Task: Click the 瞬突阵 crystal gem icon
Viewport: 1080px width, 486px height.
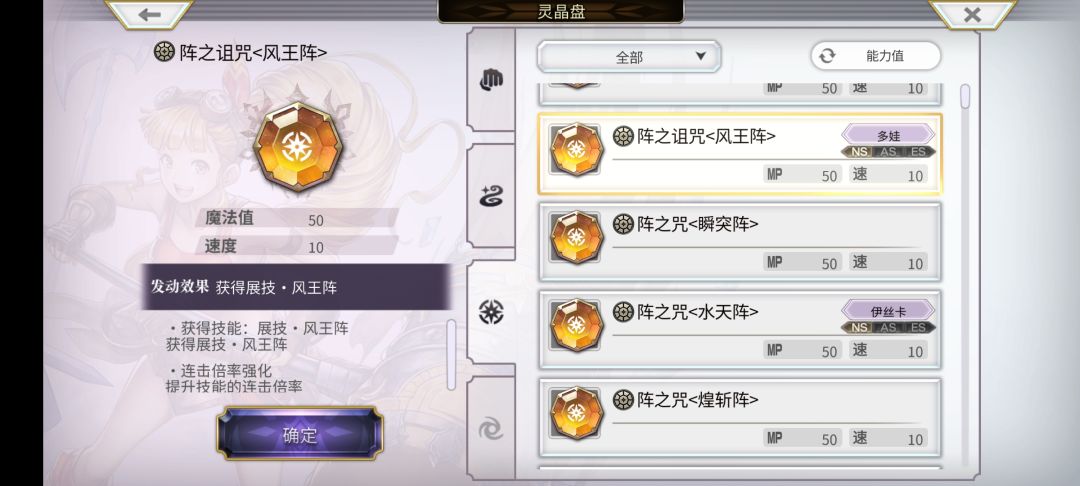Action: [x=577, y=237]
